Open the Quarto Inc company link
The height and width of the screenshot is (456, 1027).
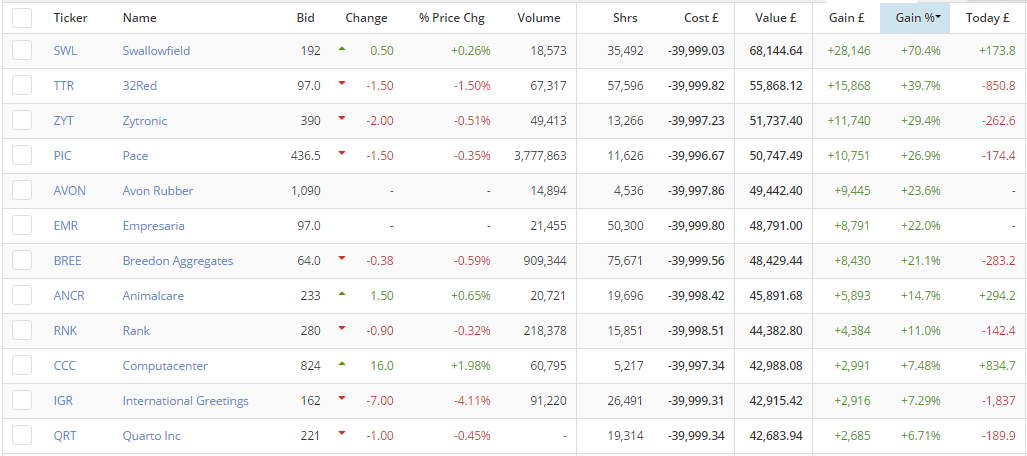pyautogui.click(x=151, y=436)
